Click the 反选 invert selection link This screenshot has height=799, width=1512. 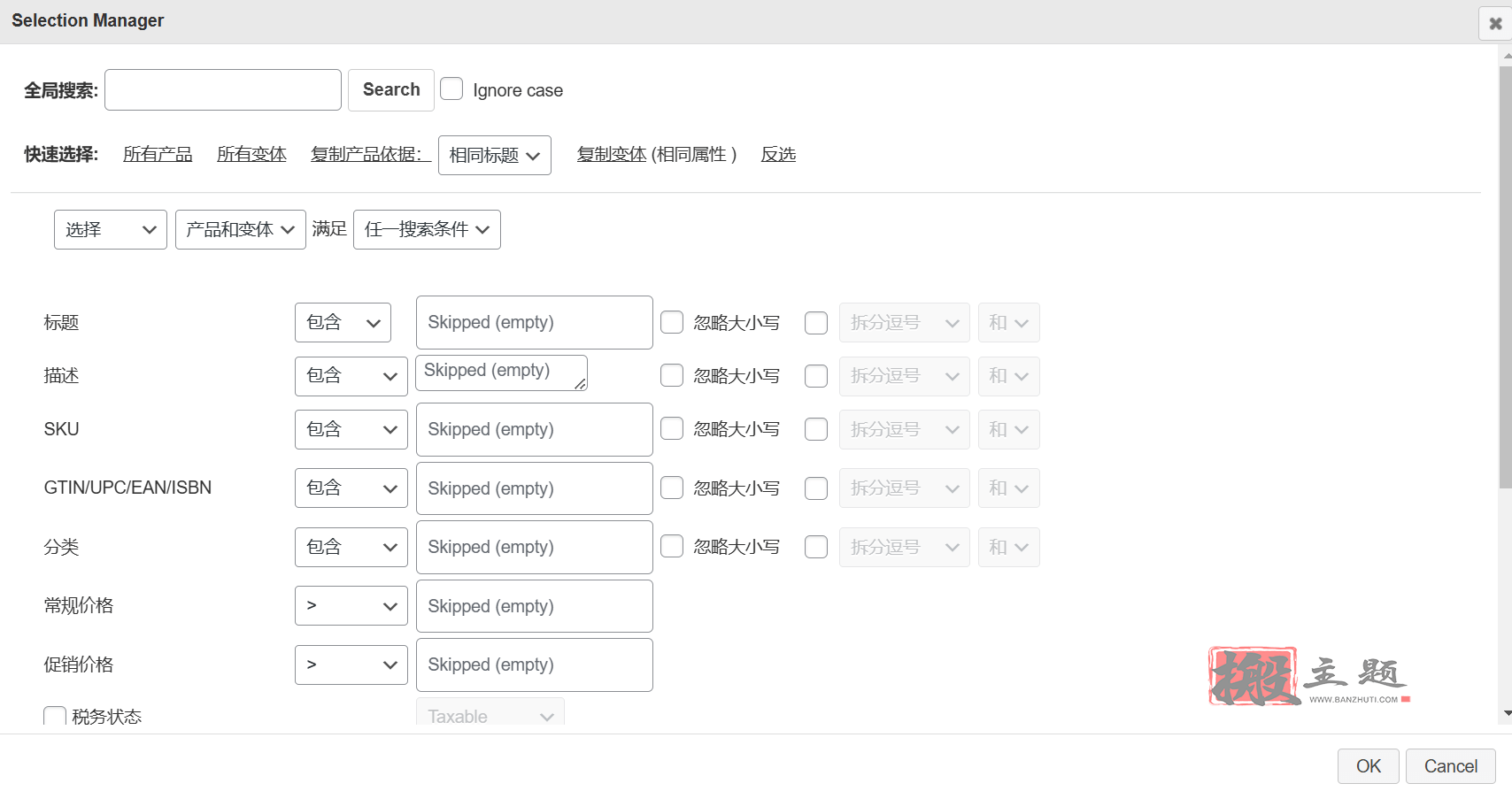778,154
